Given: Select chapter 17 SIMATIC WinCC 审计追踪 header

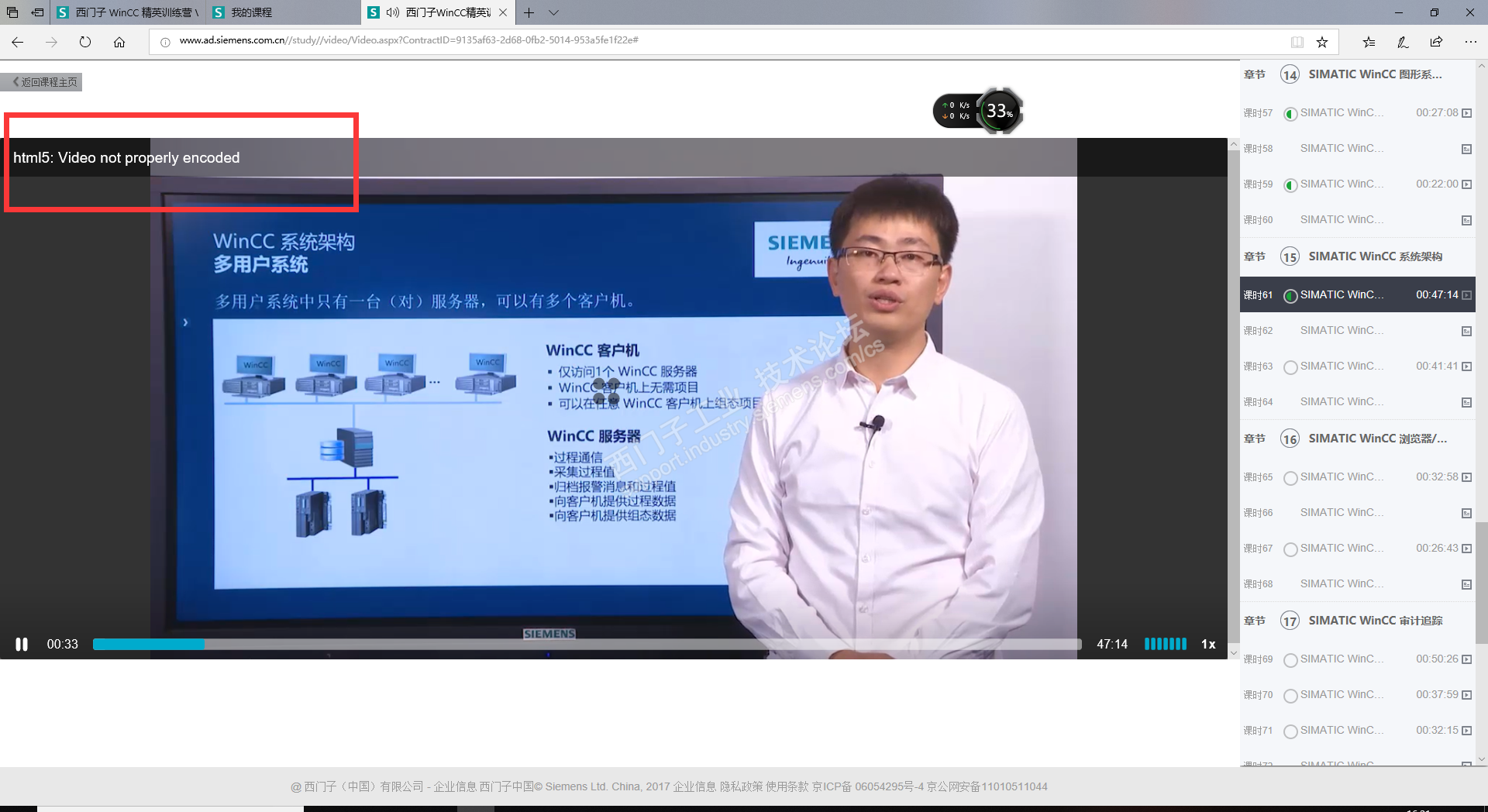Looking at the screenshot, I should coord(1358,621).
